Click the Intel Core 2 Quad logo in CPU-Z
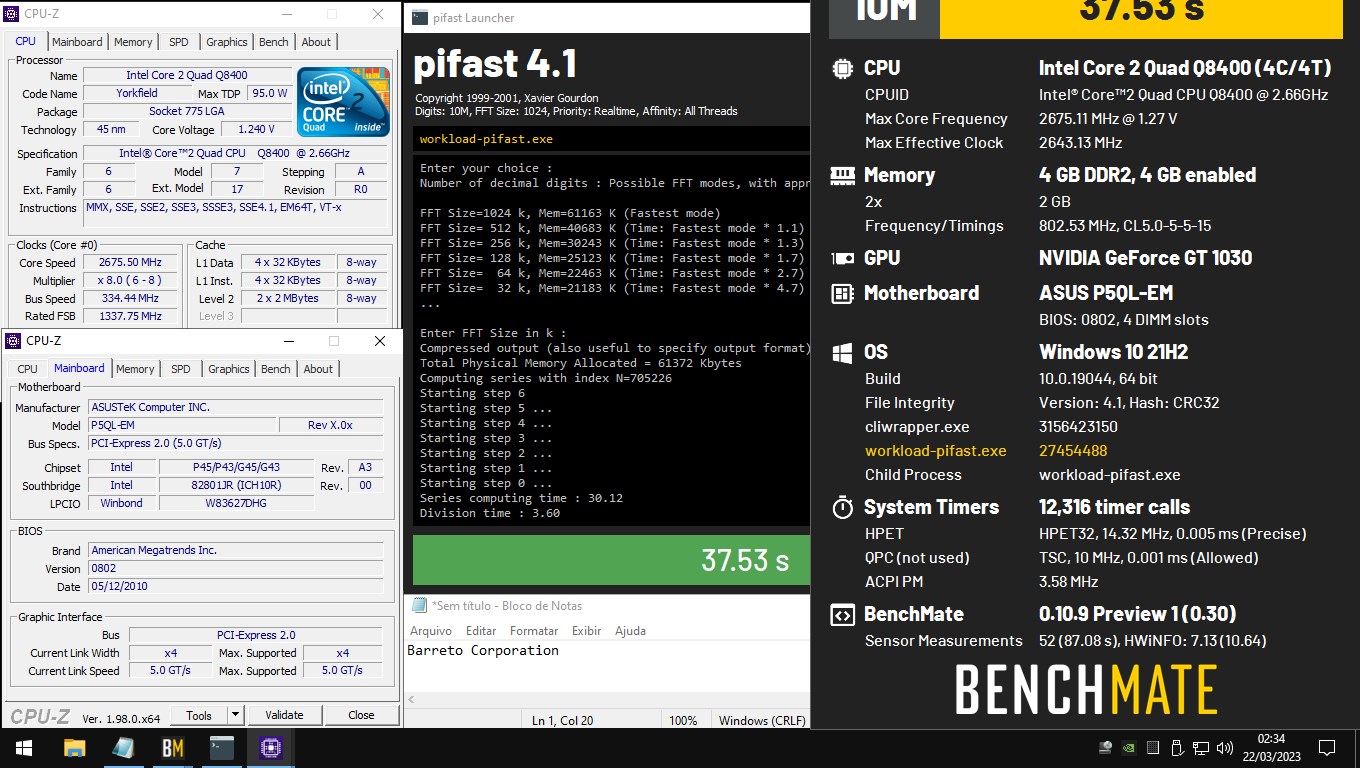1360x768 pixels. [x=344, y=102]
